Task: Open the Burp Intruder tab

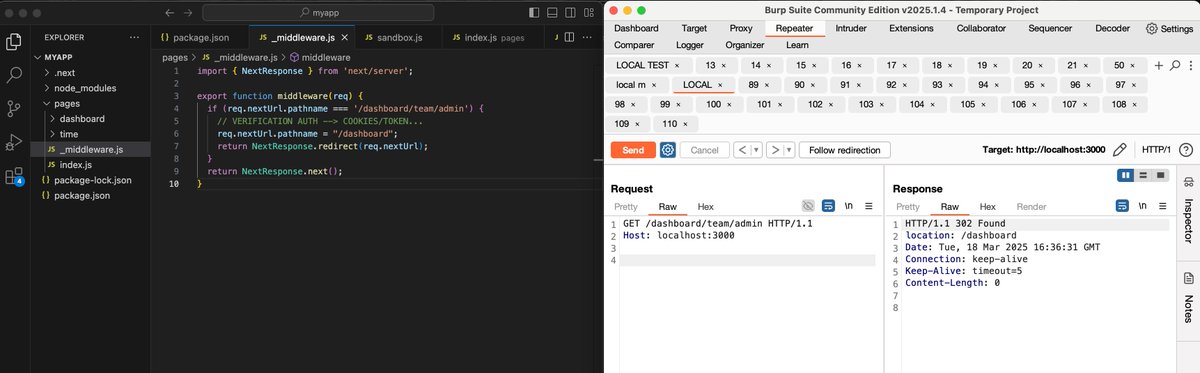Action: pyautogui.click(x=851, y=28)
